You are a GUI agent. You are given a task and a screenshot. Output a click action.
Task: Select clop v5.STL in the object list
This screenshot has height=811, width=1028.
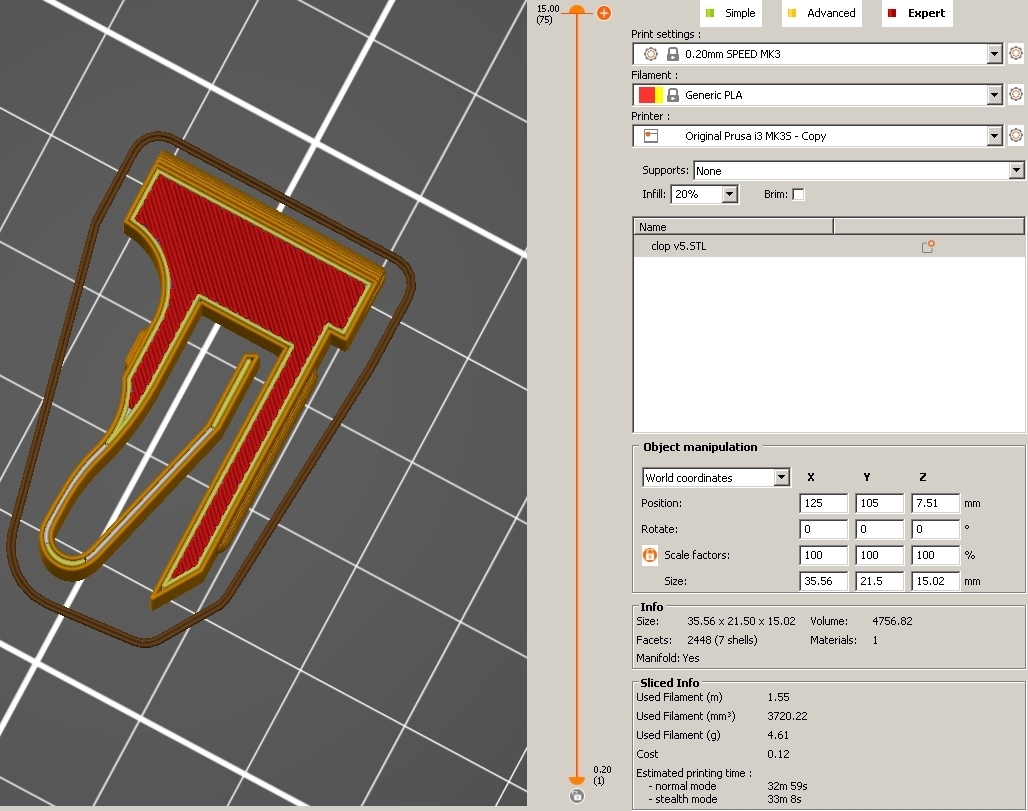click(678, 246)
